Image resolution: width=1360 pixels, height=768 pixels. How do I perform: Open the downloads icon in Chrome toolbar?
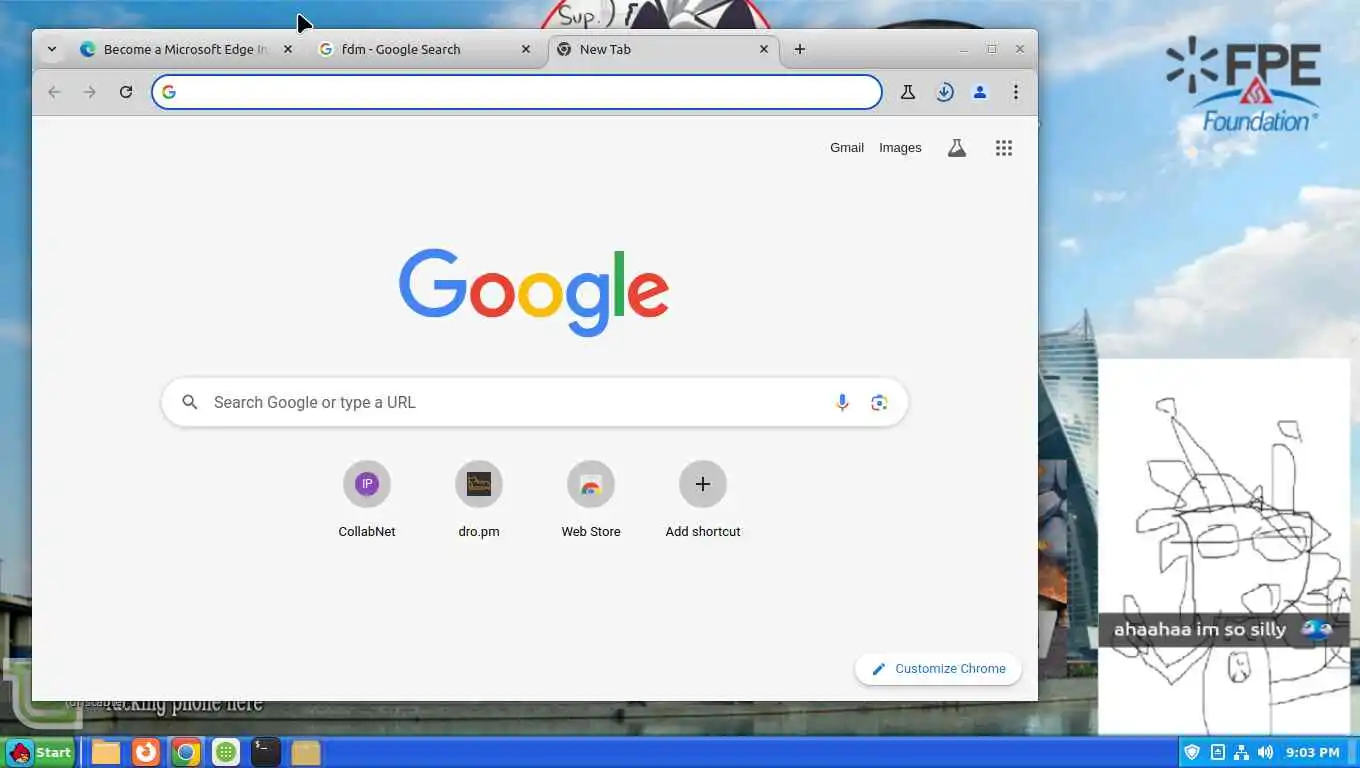click(x=944, y=92)
